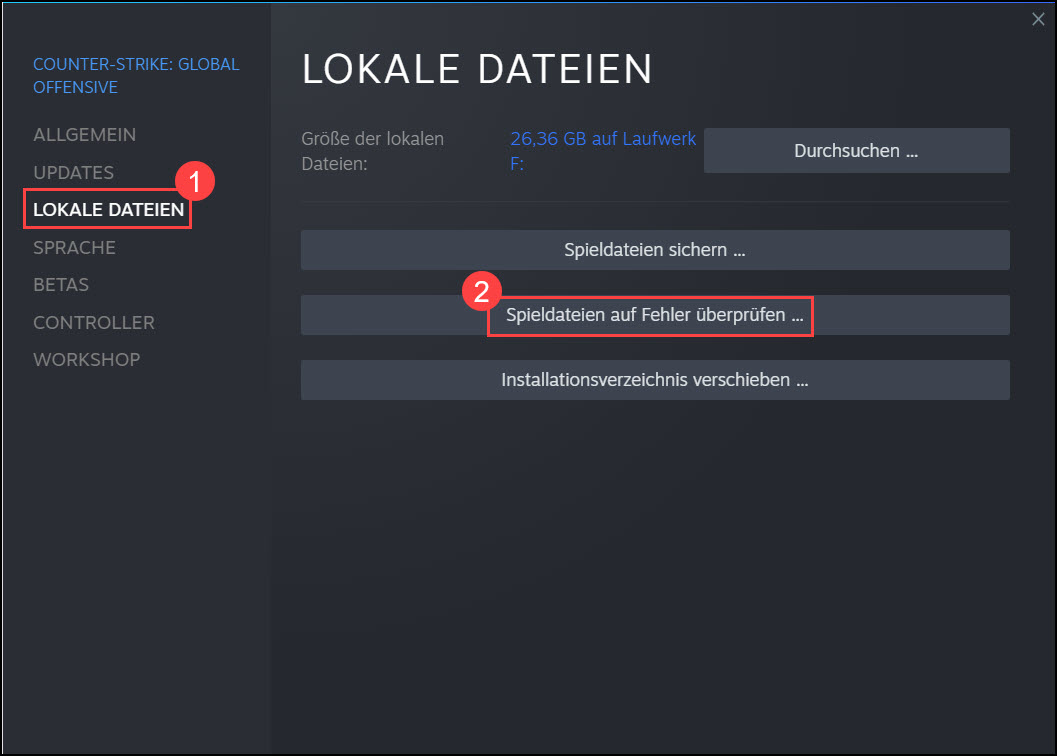
Task: Go to the SPRACHE tab
Action: coord(74,247)
